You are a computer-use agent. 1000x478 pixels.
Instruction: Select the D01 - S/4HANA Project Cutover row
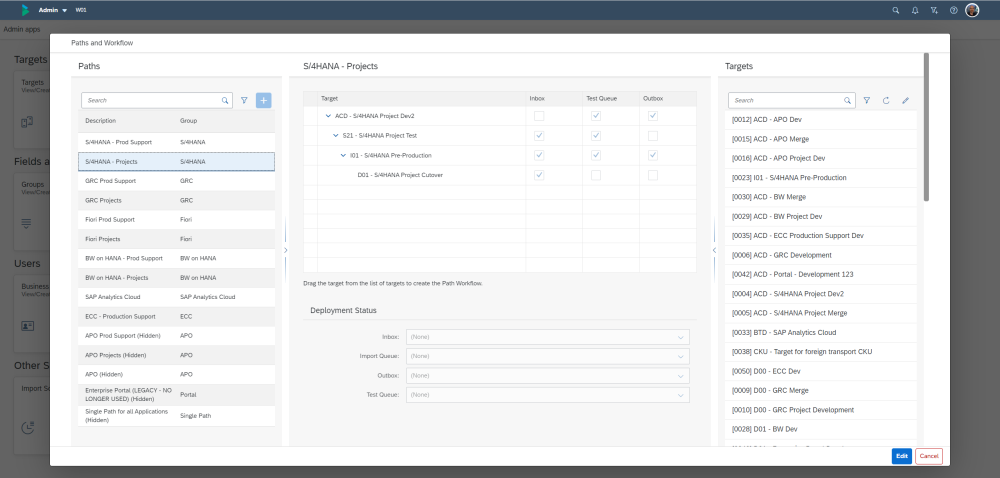(x=500, y=175)
